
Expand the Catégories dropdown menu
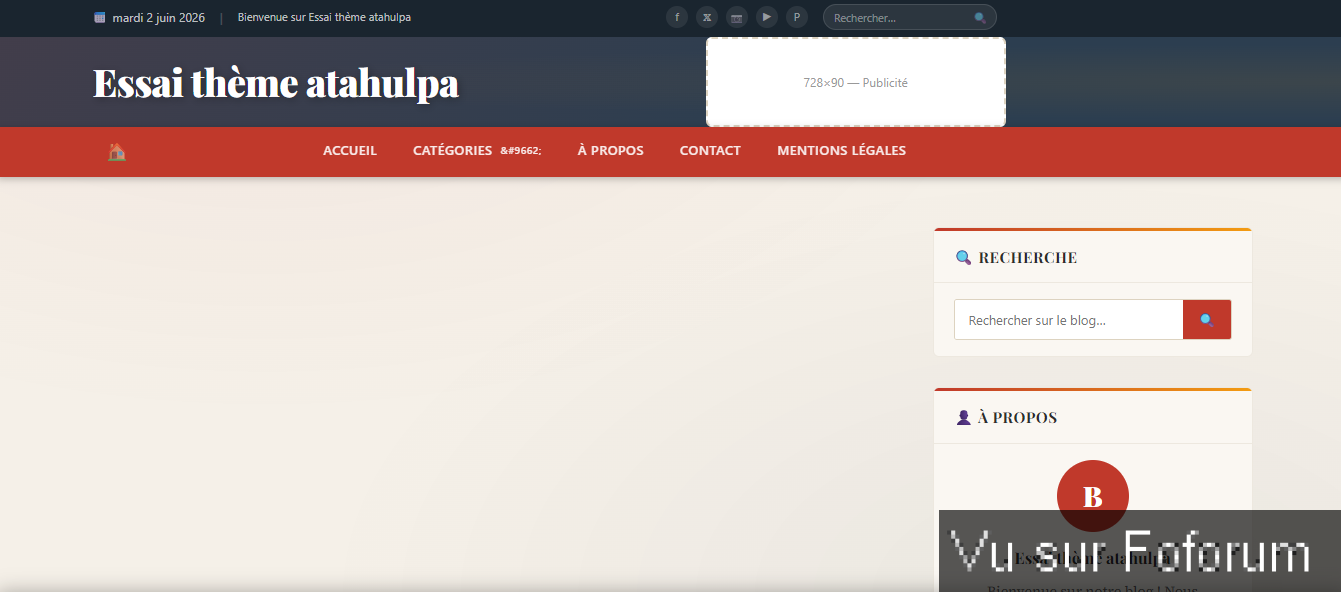point(477,151)
